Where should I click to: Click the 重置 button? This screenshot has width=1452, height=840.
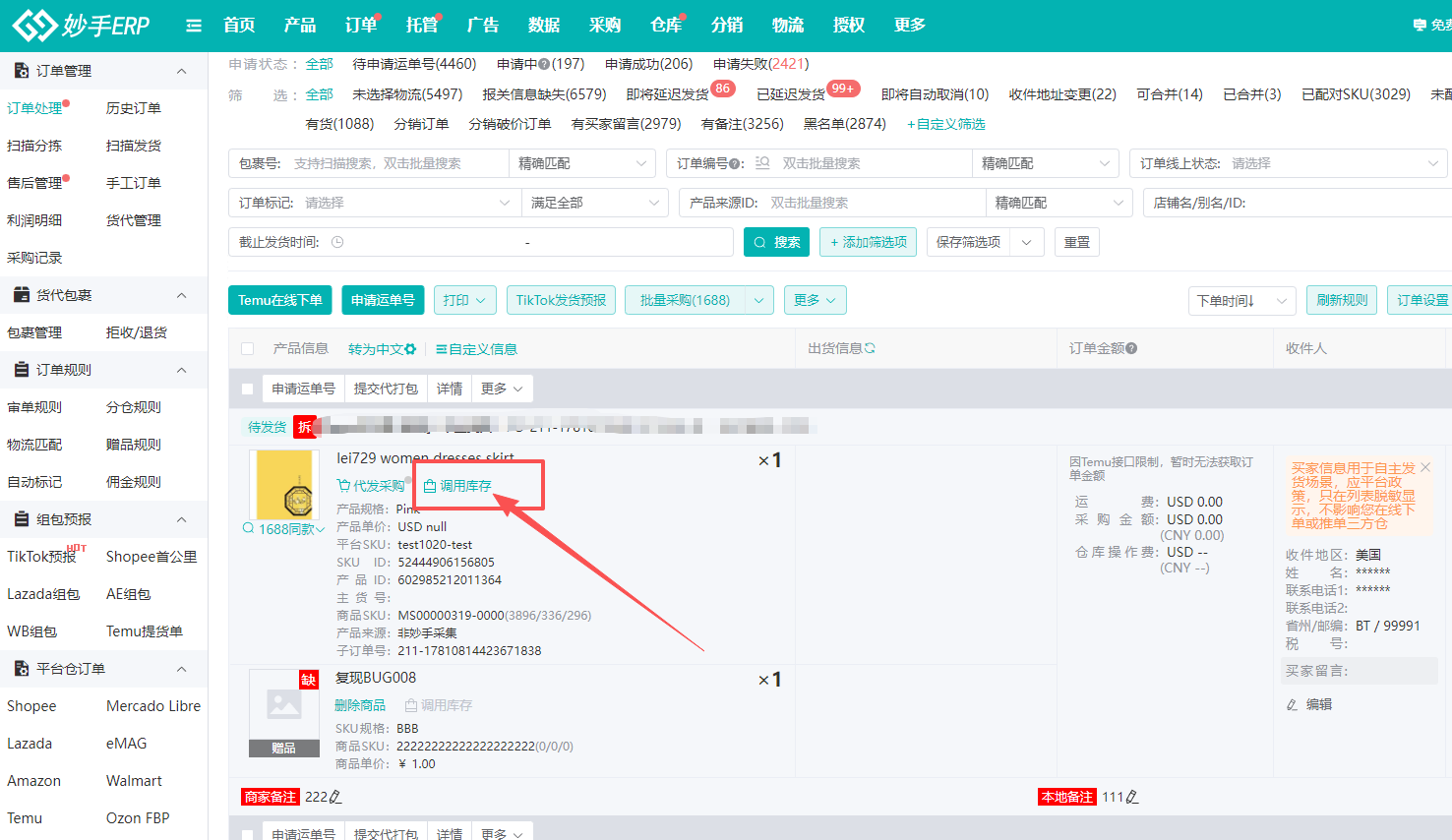[1077, 242]
